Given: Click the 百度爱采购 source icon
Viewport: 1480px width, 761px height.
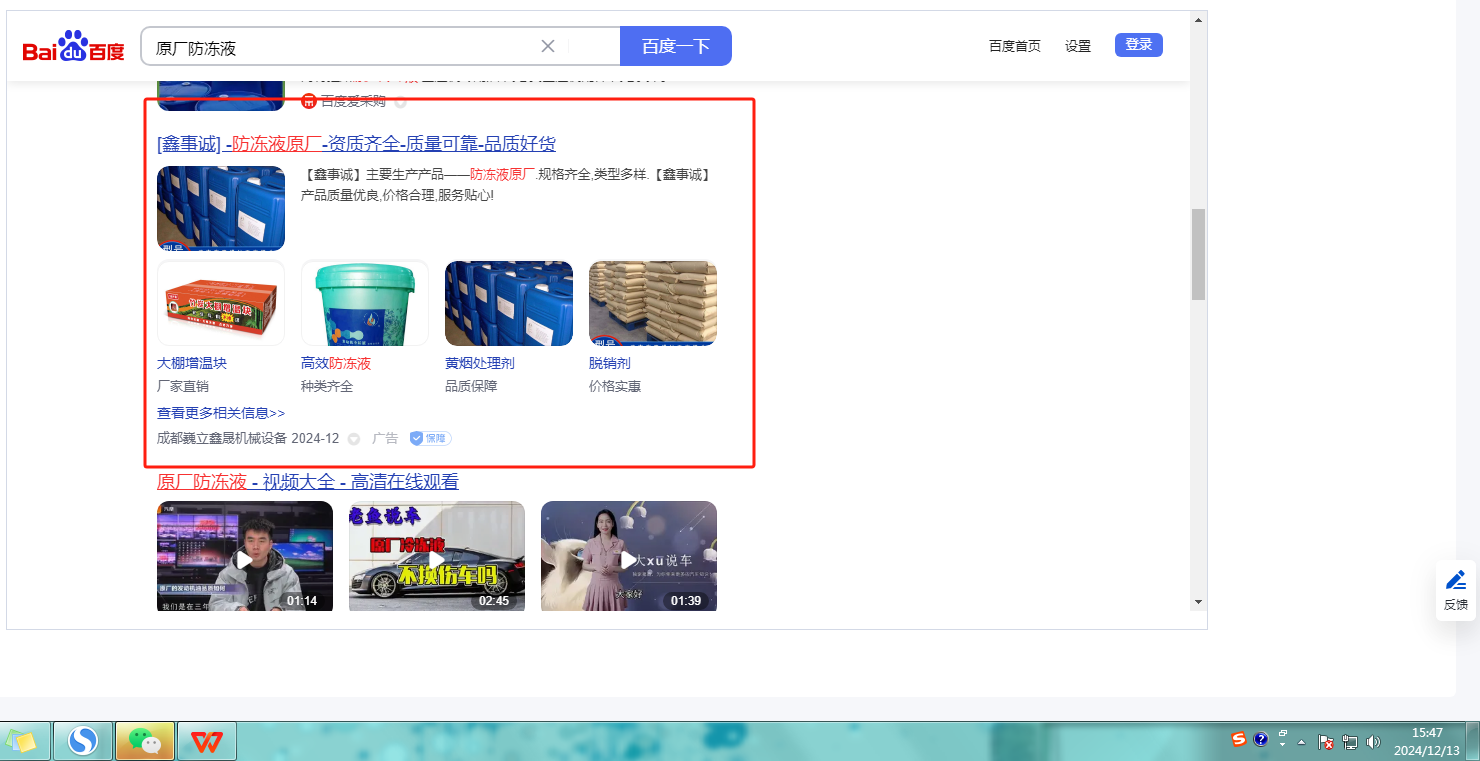Looking at the screenshot, I should 308,101.
